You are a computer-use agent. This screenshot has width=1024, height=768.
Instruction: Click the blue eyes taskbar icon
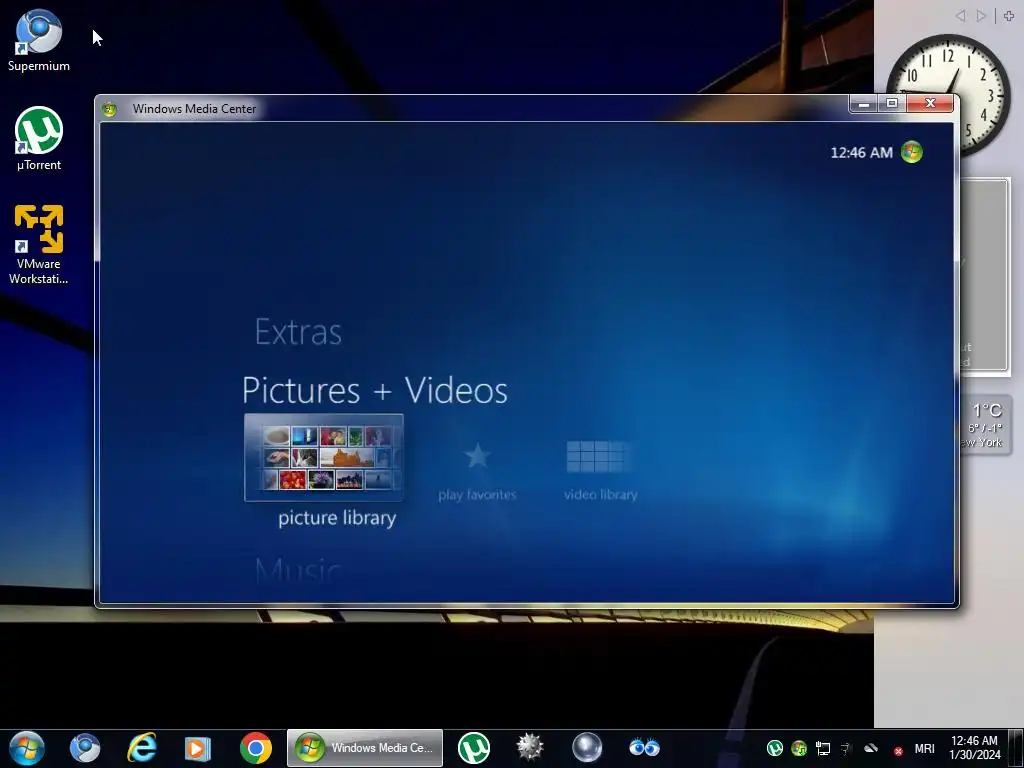(644, 747)
